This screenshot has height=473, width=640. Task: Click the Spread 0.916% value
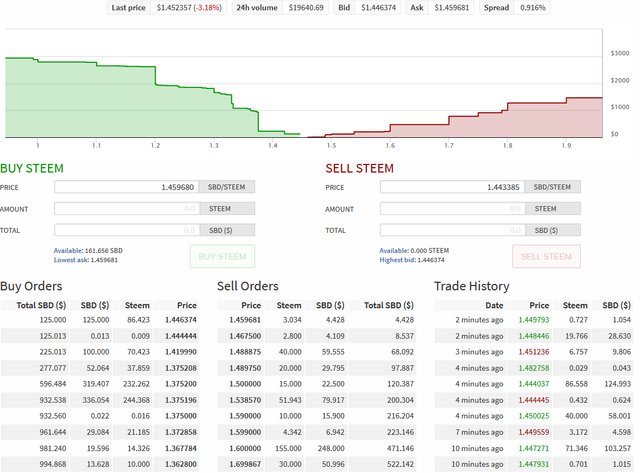532,7
